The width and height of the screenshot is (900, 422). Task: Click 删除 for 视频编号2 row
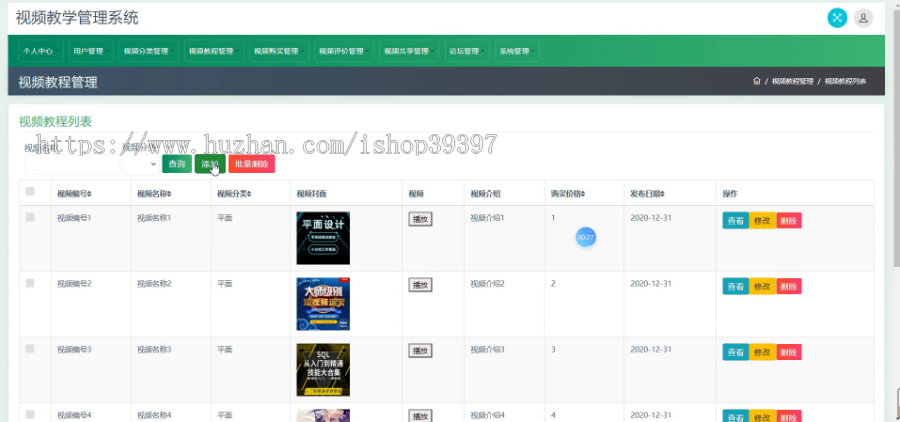click(789, 286)
